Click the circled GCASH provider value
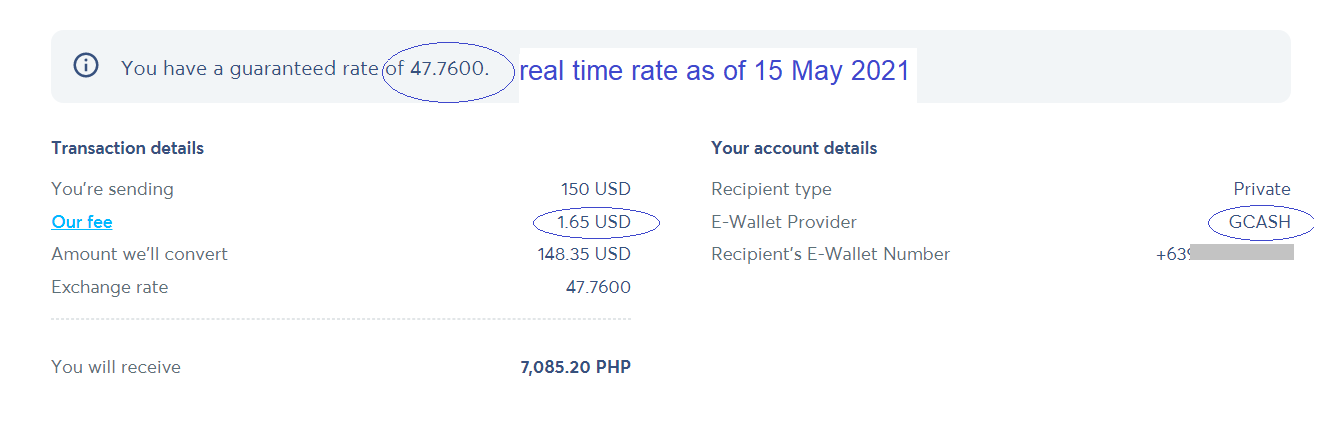 (x=1260, y=222)
